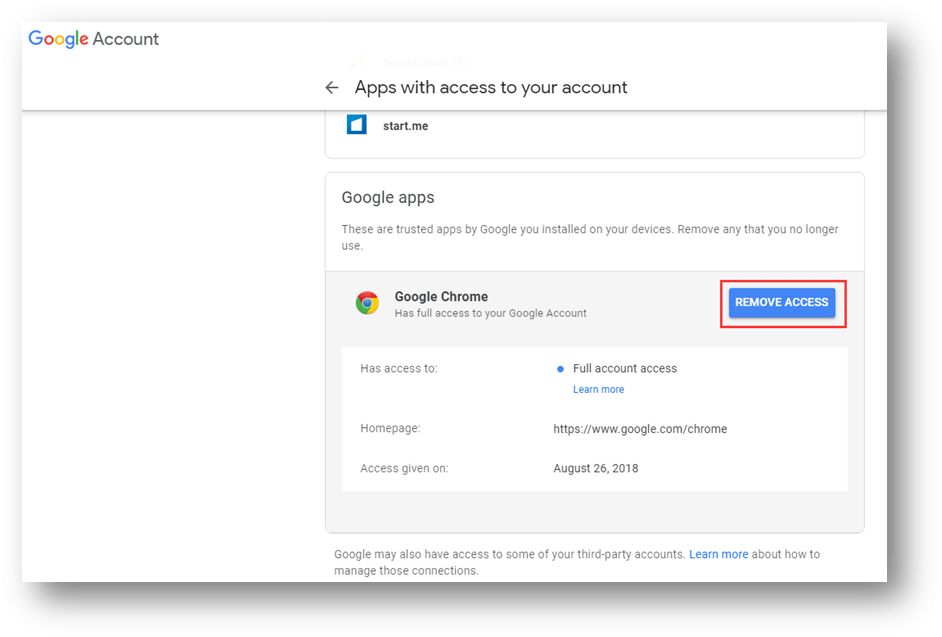
Task: Open Learn more under Full account access
Action: pos(598,389)
